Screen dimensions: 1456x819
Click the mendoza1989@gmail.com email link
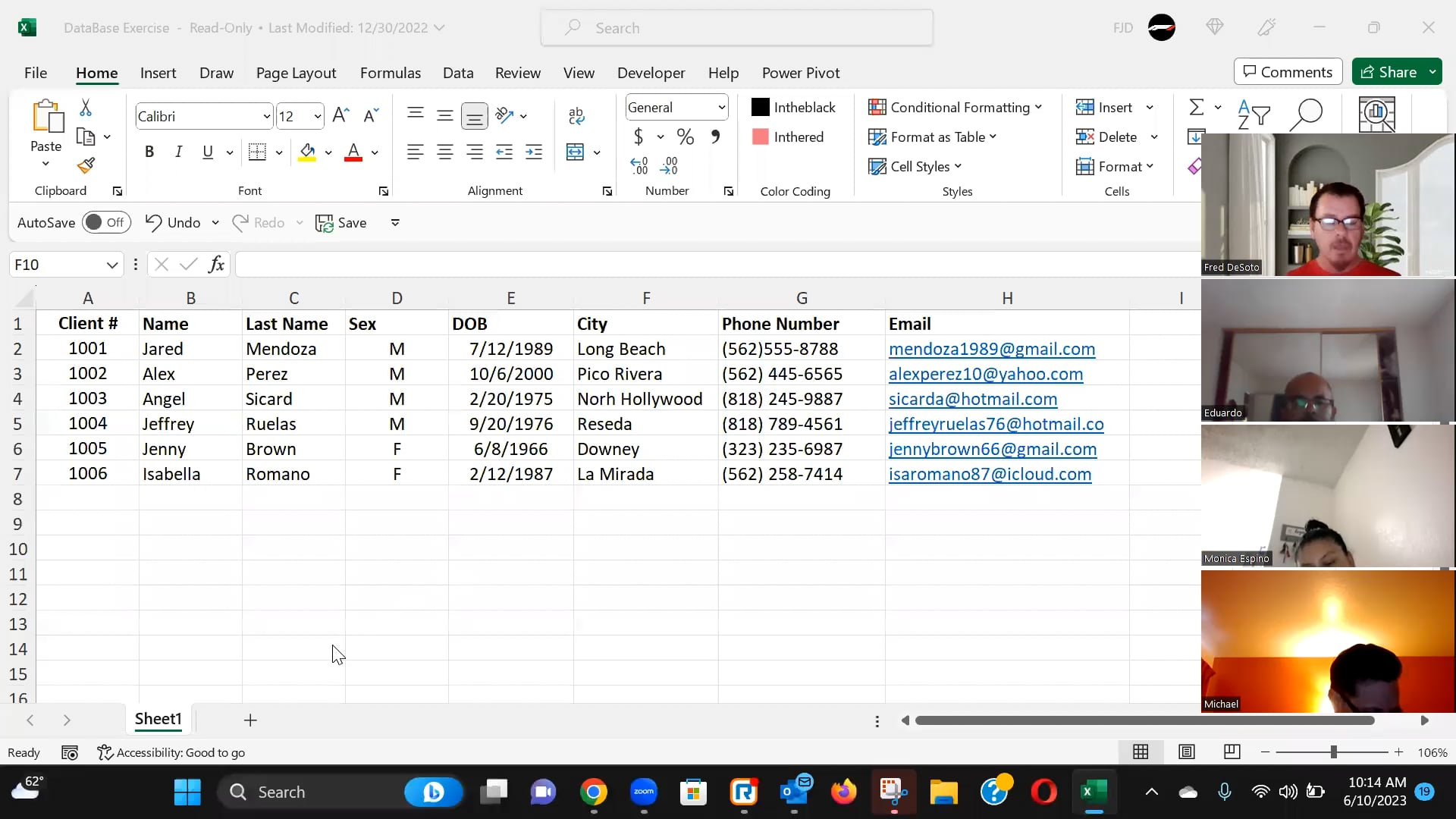pos(992,349)
